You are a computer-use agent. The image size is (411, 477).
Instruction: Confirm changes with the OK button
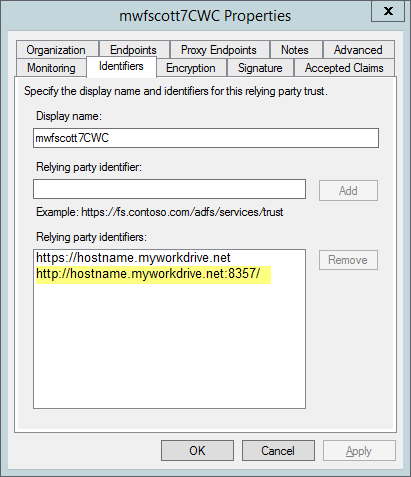coord(197,451)
